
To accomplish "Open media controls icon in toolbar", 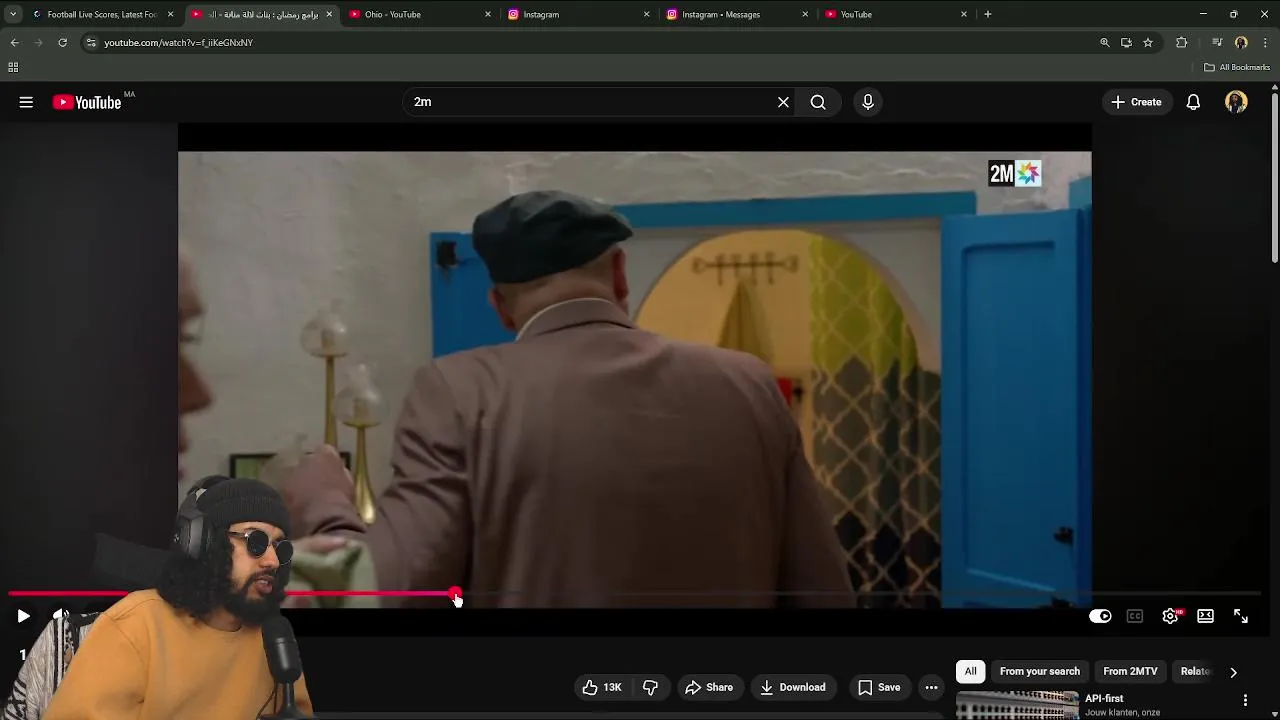I will tap(1217, 42).
